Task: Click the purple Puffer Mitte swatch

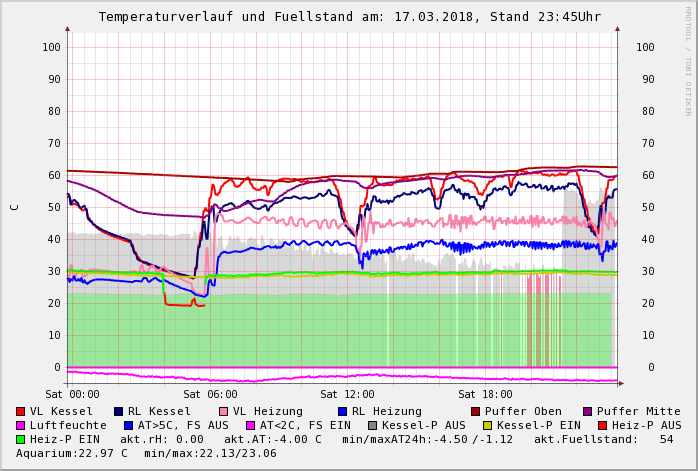Action: (587, 412)
